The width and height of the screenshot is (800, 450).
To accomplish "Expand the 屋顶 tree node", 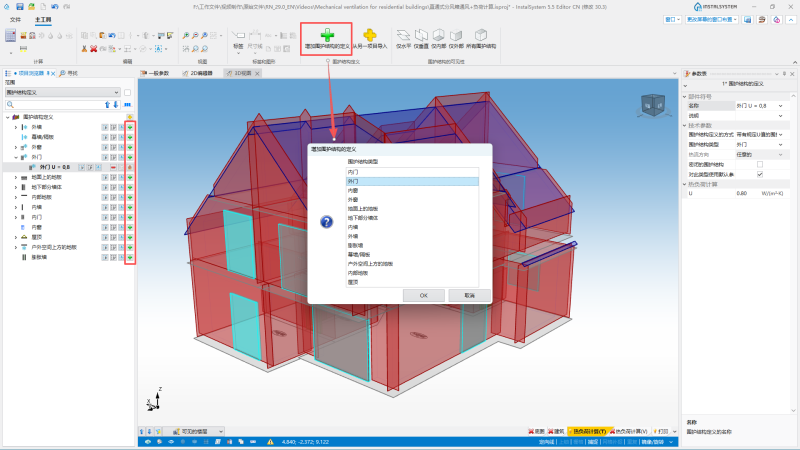I will [x=16, y=237].
